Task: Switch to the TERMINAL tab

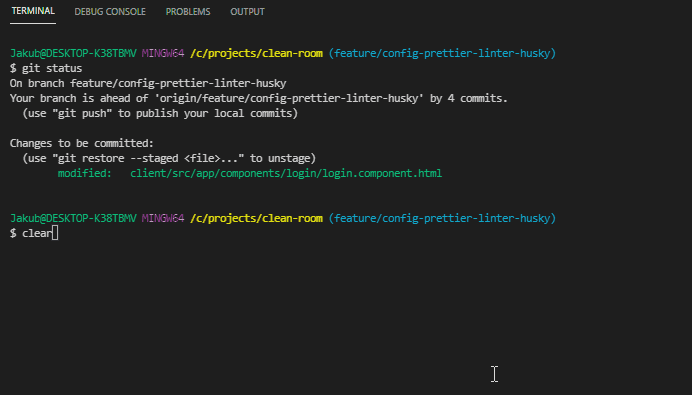Action: pyautogui.click(x=33, y=11)
